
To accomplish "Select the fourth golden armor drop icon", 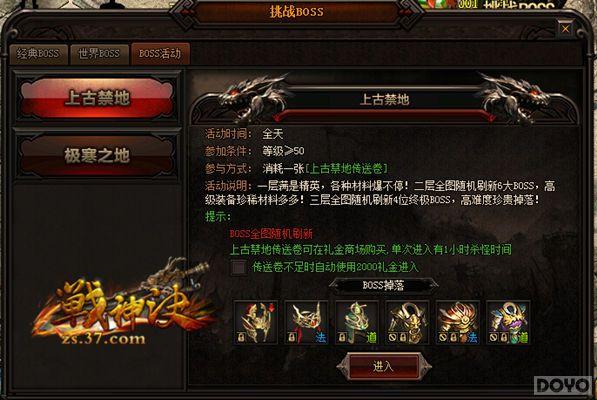I will point(407,322).
